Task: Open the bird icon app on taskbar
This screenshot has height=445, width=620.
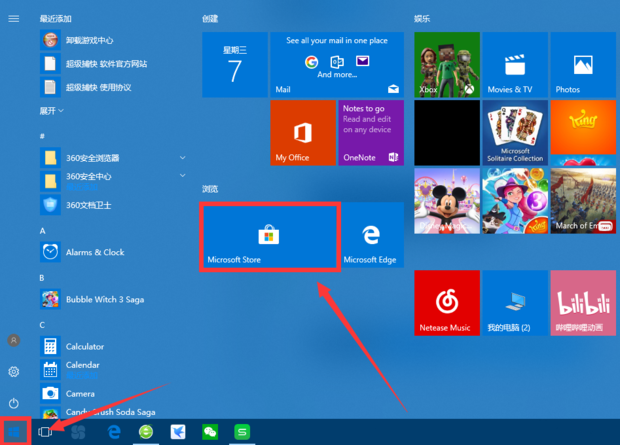Action: point(178,432)
